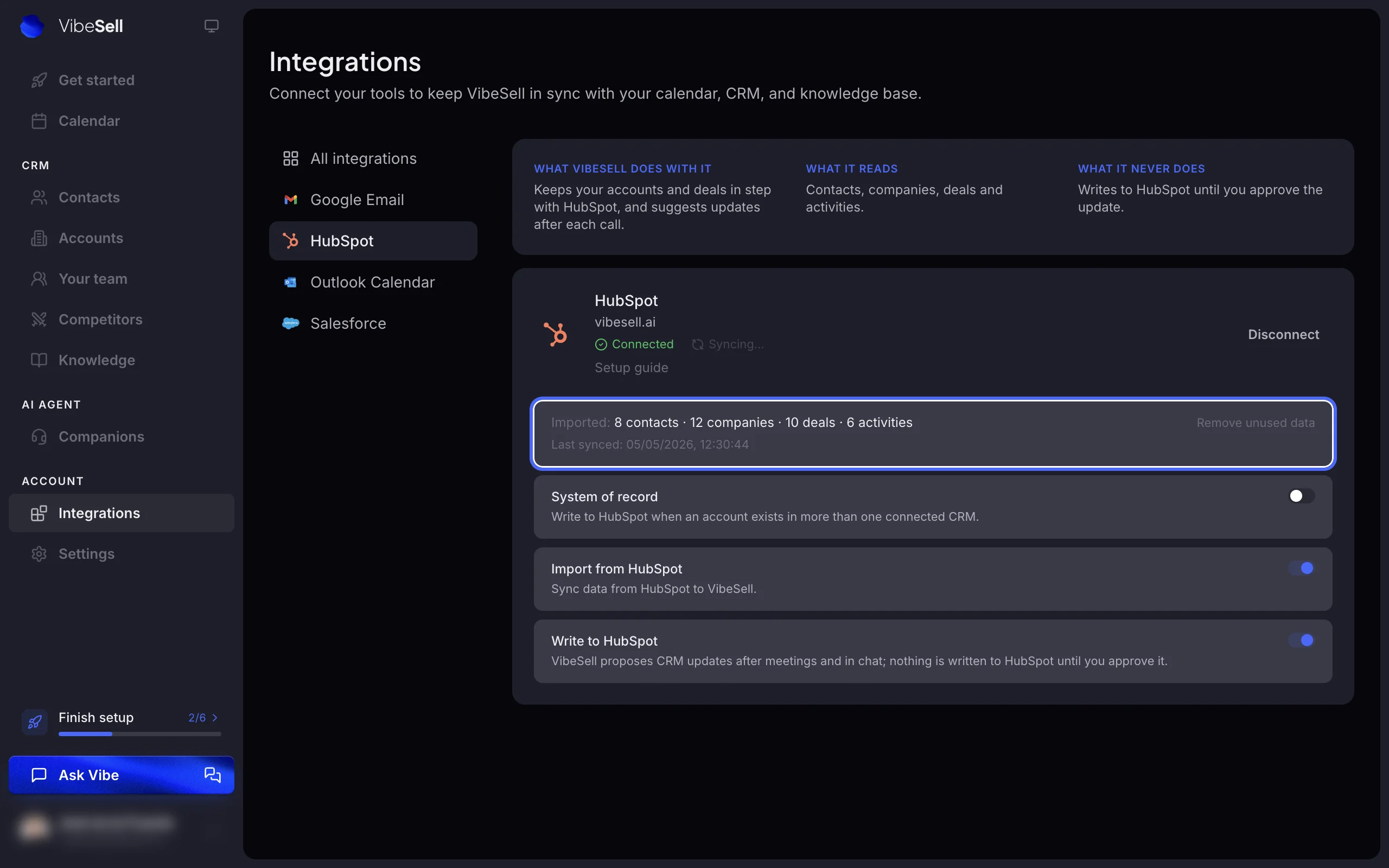
Task: Open the Accounts page
Action: point(121,238)
